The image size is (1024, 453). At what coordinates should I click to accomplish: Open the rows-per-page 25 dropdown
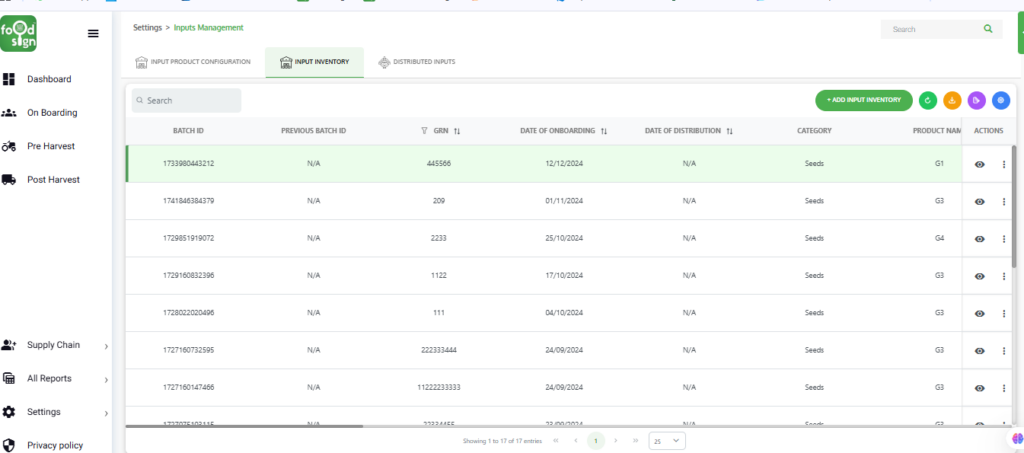667,440
